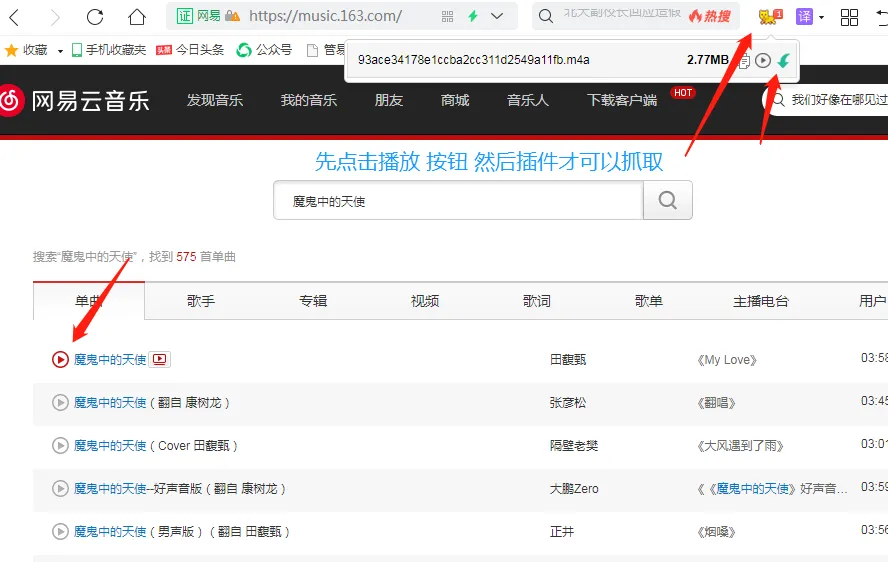Open album 《烟嗓》
888x562 pixels.
pos(716,531)
